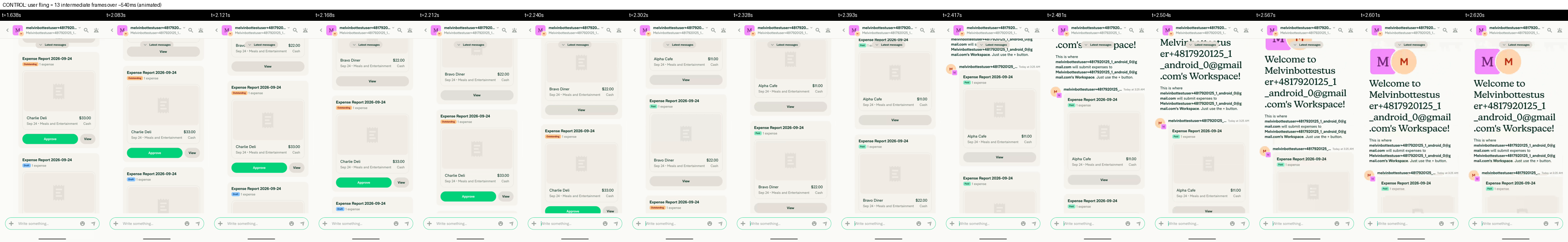This screenshot has height=242, width=1568.
Task: Tap search icon in the t=2.601s frame header
Action: (1445, 30)
